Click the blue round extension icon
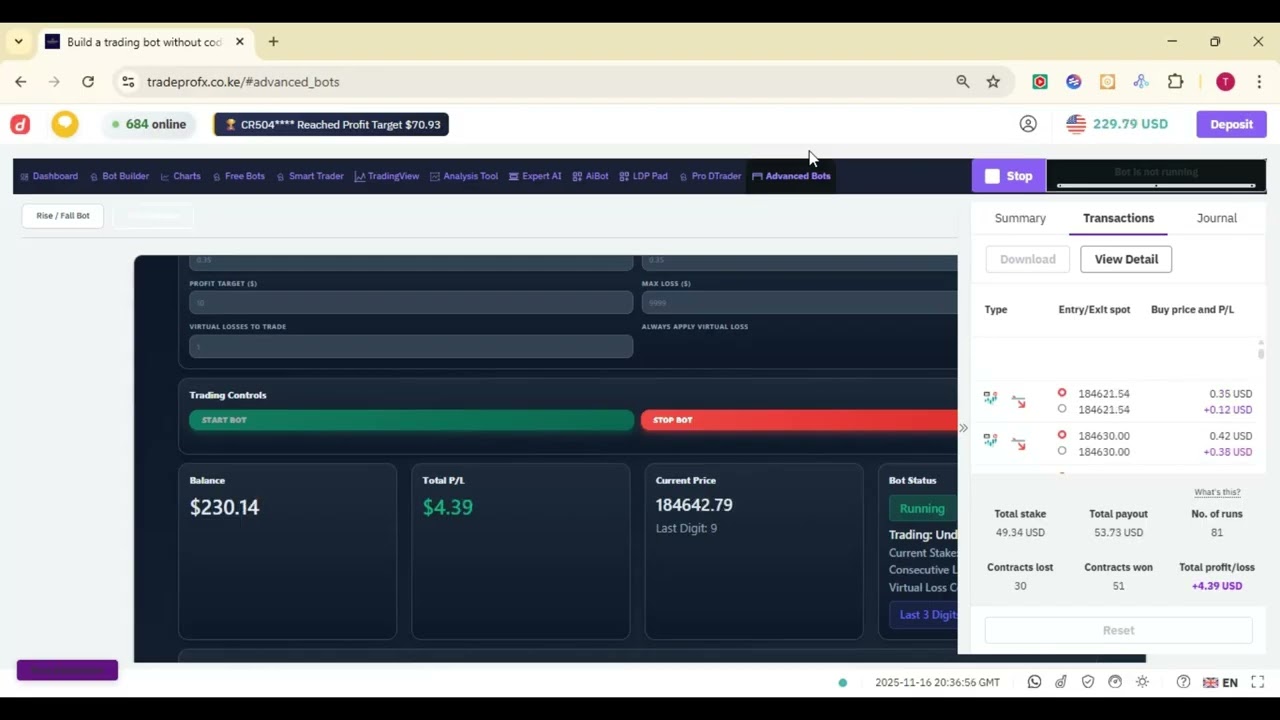Screen dimensions: 1280x720 pyautogui.click(x=1074, y=82)
